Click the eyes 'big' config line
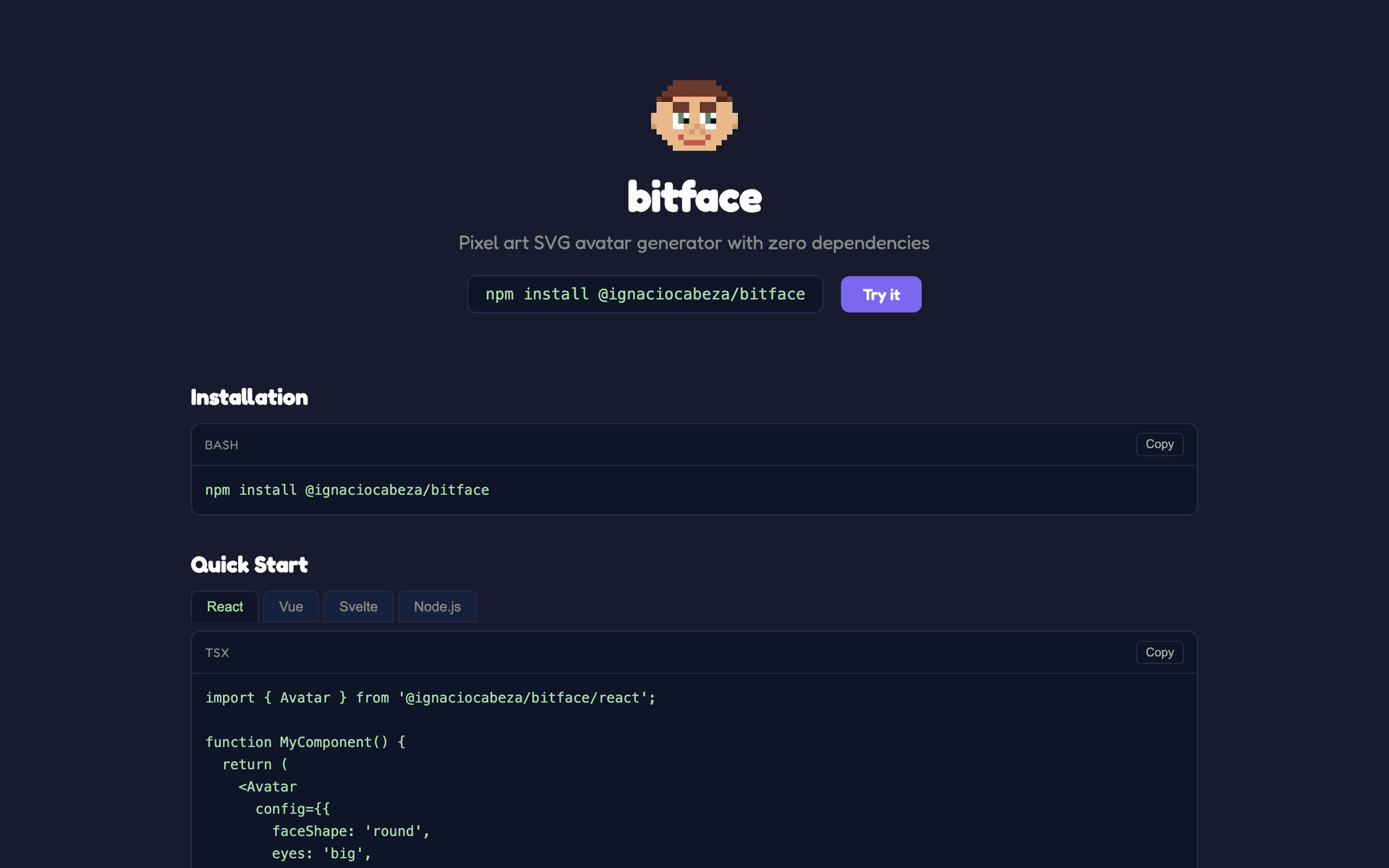Image resolution: width=1389 pixels, height=868 pixels. (321, 854)
